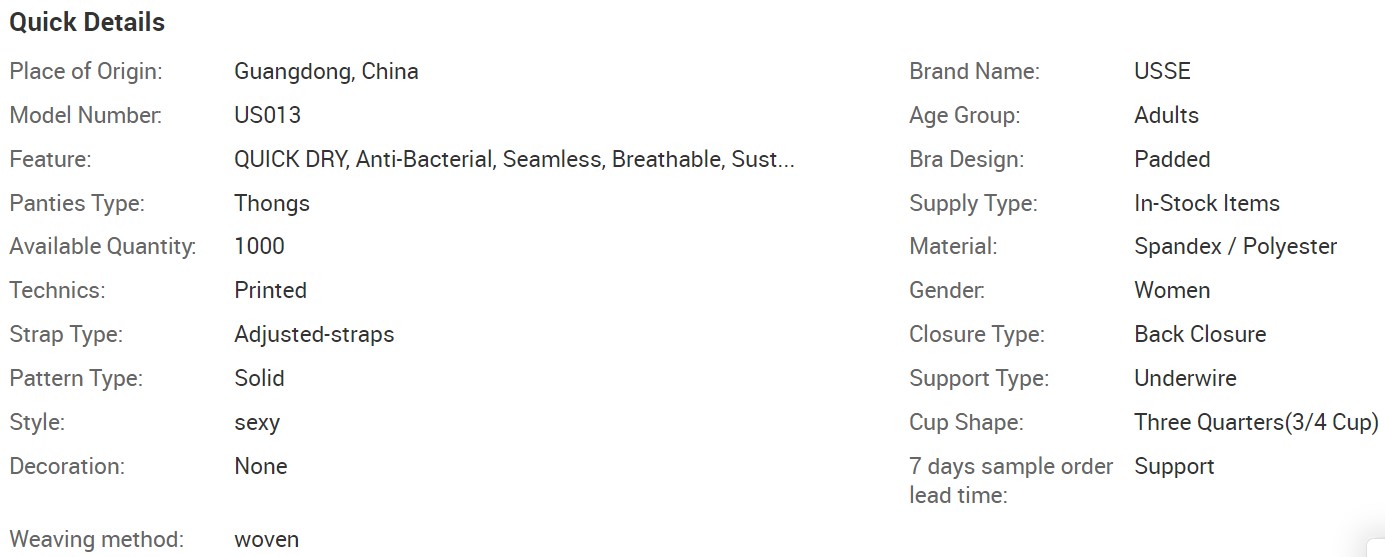The image size is (1385, 557).
Task: Click the Printed technics value
Action: pyautogui.click(x=270, y=291)
